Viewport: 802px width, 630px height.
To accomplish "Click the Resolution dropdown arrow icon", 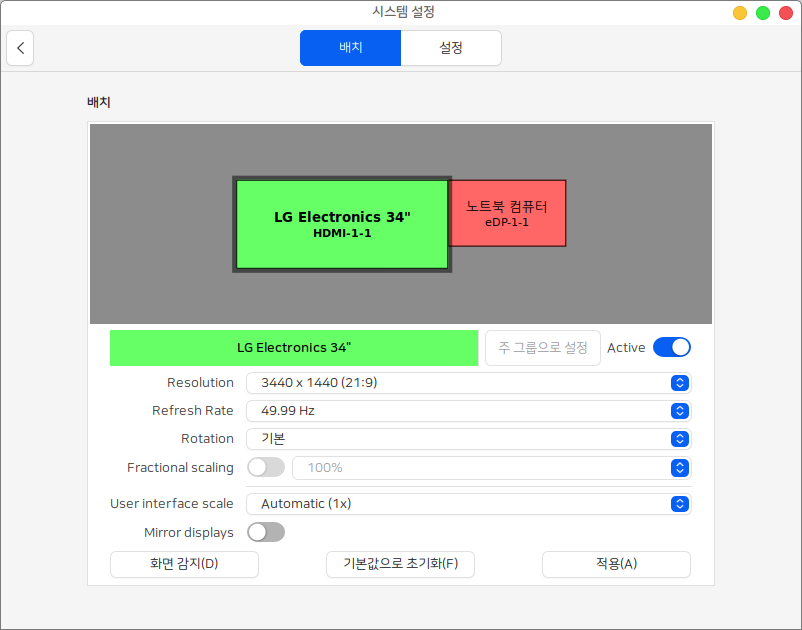I will tap(680, 383).
